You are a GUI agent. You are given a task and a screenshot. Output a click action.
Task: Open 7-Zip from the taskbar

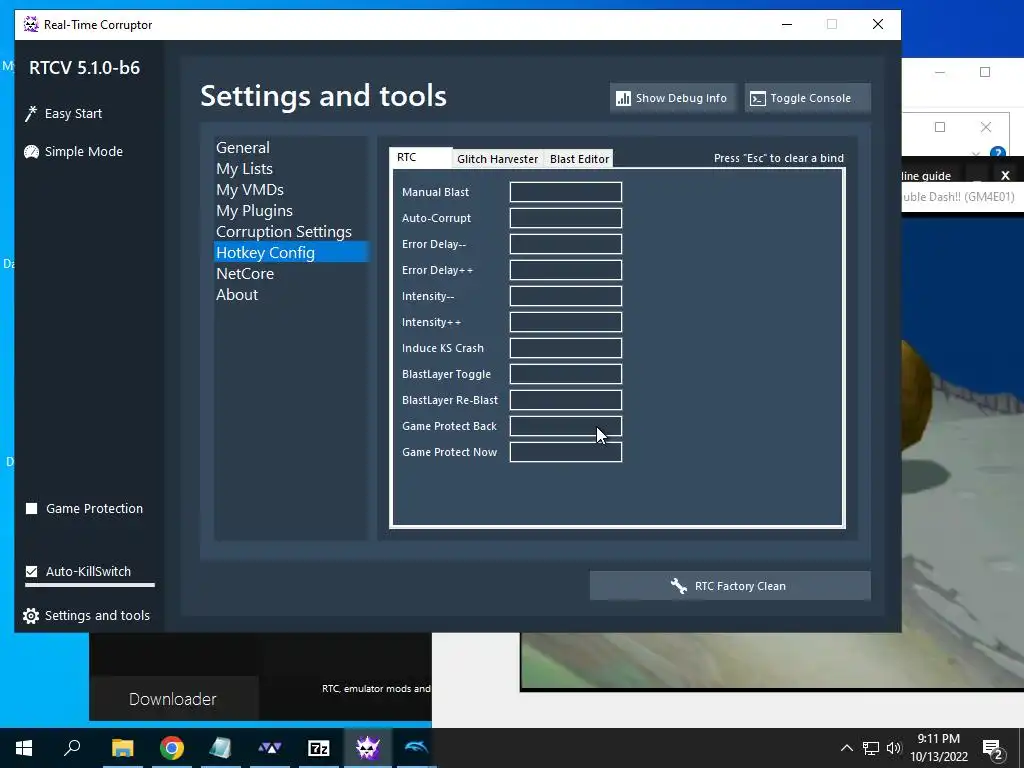coord(319,748)
